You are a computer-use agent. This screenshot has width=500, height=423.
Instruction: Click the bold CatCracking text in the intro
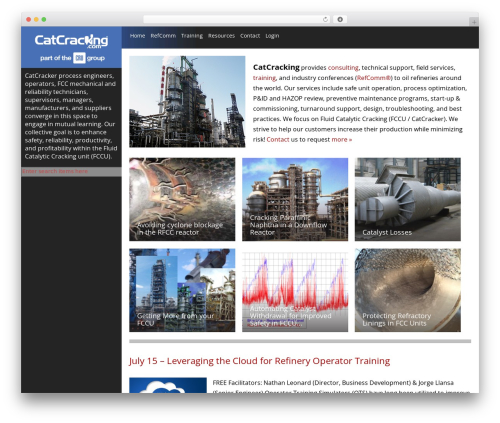click(276, 67)
